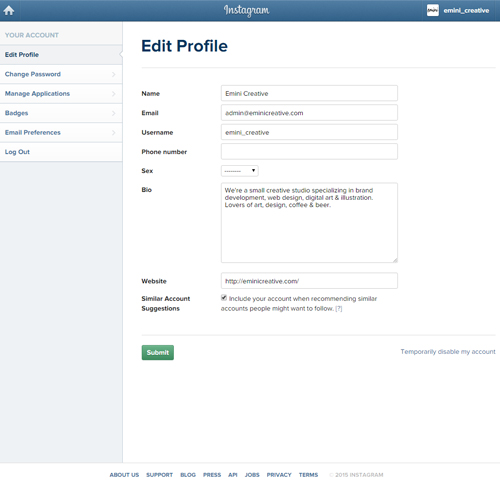Open the Sex dropdown
500x486 pixels.
240,171
